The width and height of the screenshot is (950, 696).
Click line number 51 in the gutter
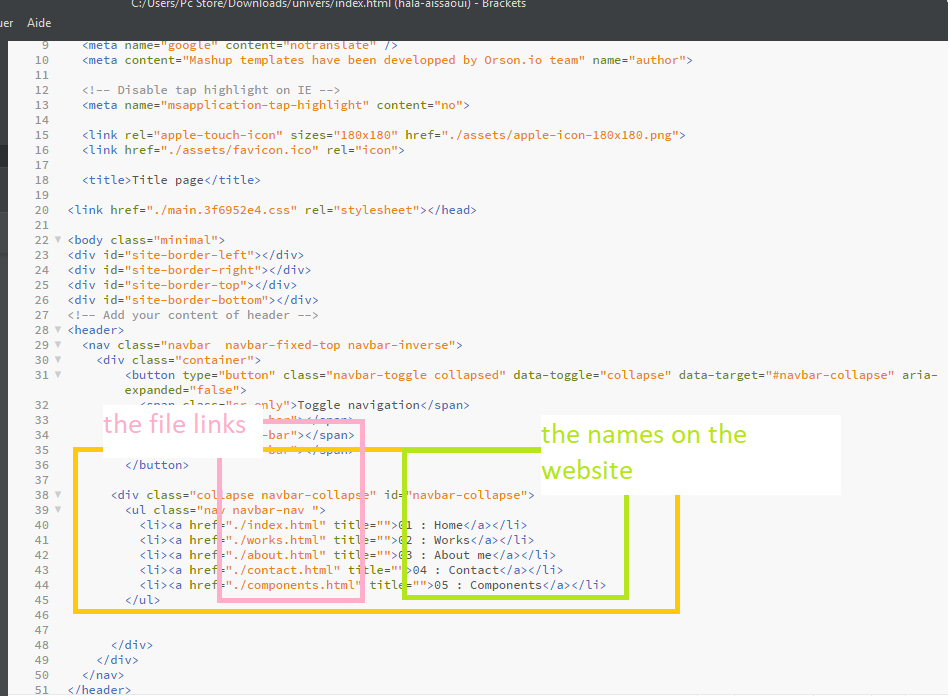point(41,690)
